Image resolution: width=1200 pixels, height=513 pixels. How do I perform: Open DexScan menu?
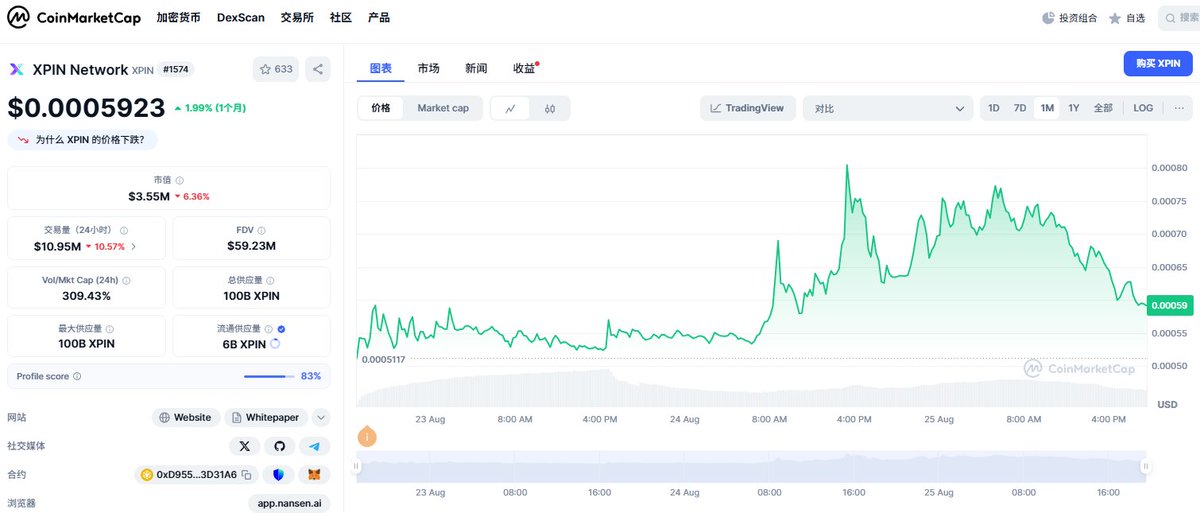(x=241, y=18)
